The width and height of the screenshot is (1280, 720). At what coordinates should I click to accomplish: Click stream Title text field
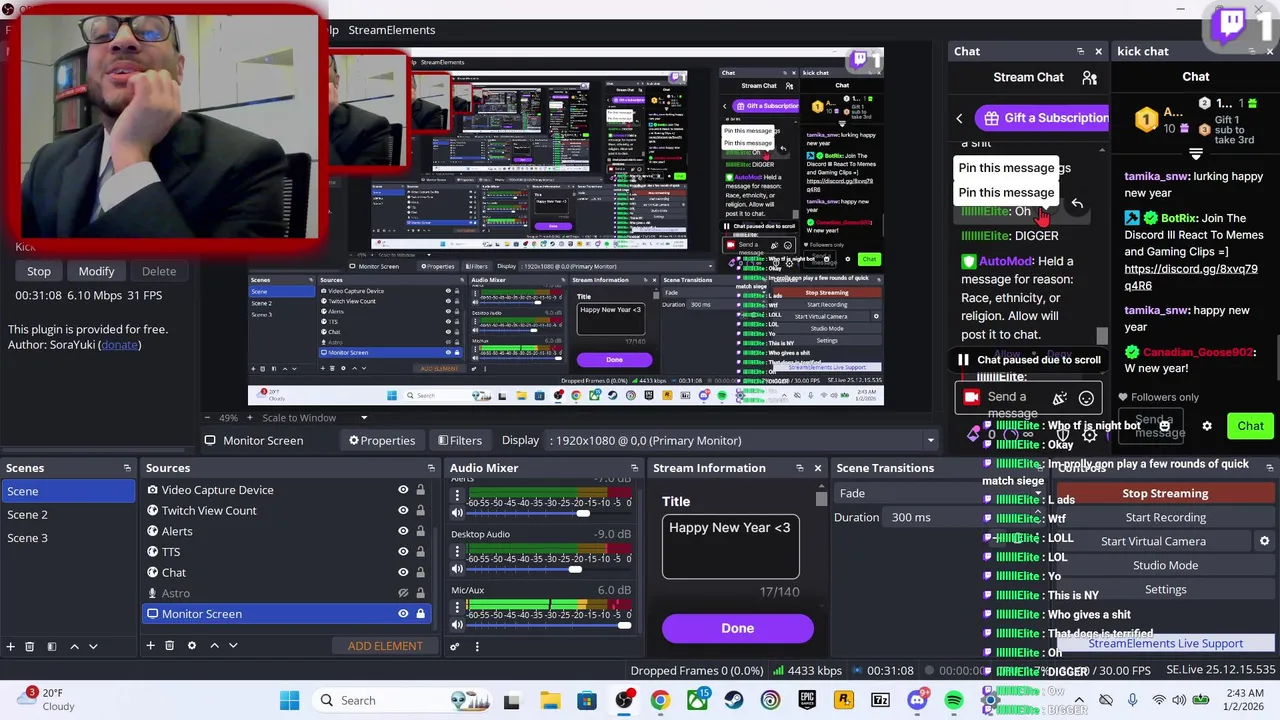pos(730,547)
